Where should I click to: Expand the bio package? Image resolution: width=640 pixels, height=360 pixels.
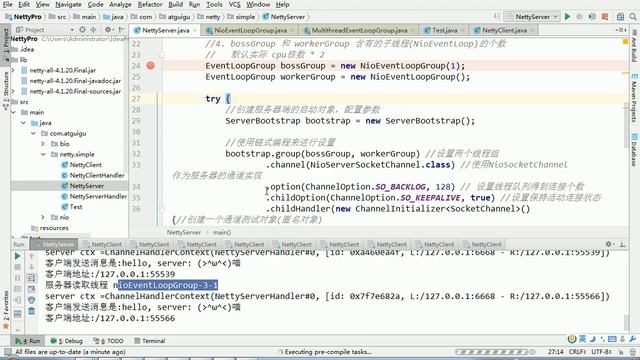(43, 144)
